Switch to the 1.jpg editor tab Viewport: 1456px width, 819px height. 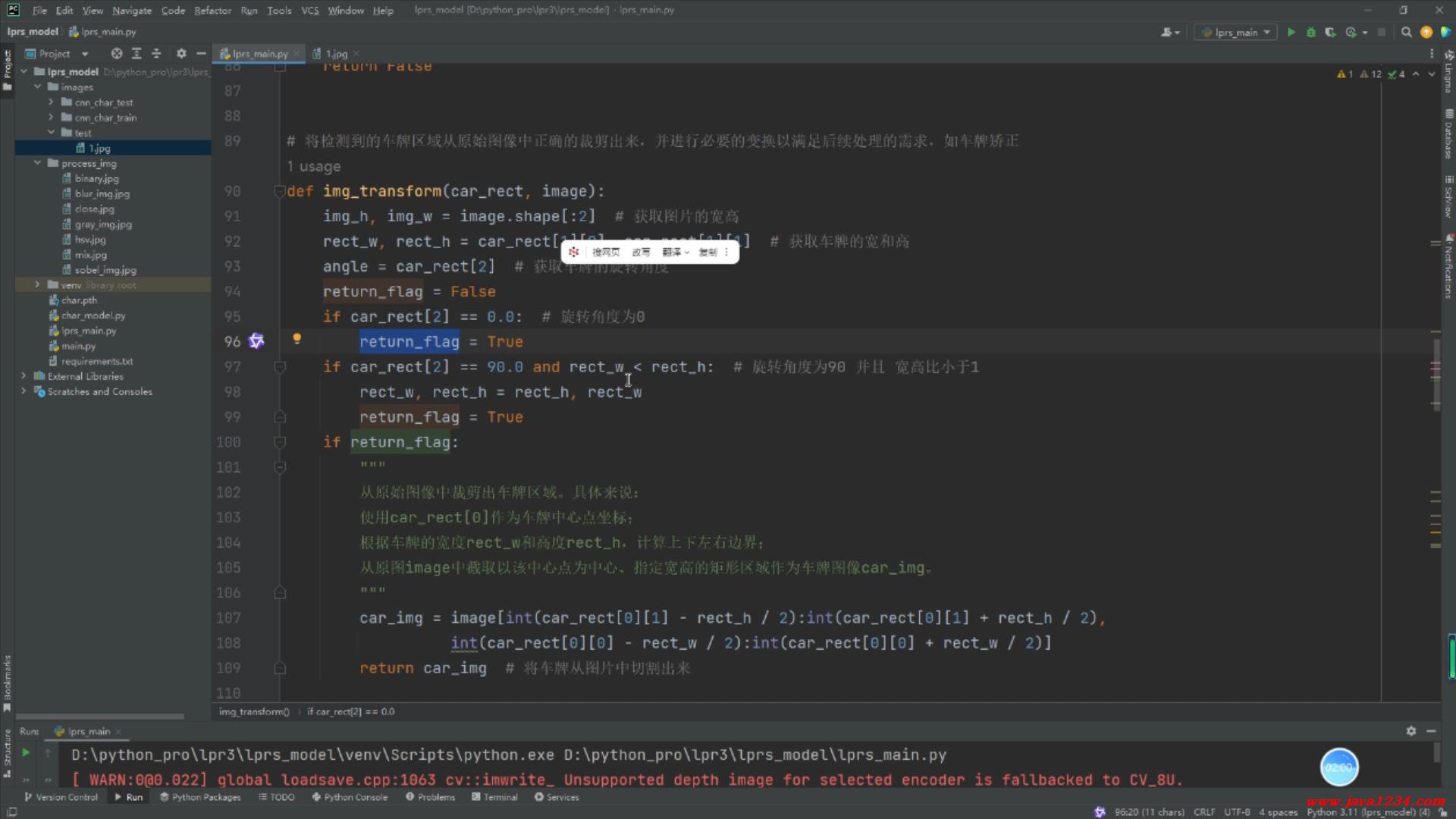click(336, 54)
